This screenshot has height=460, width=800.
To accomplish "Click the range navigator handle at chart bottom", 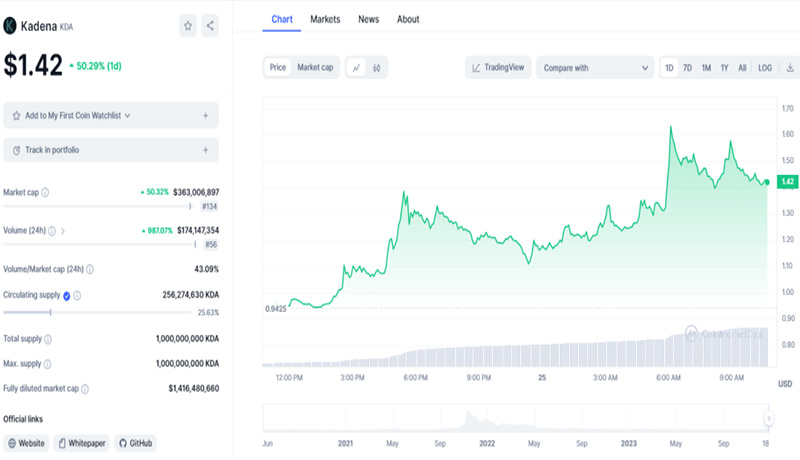I will click(768, 419).
